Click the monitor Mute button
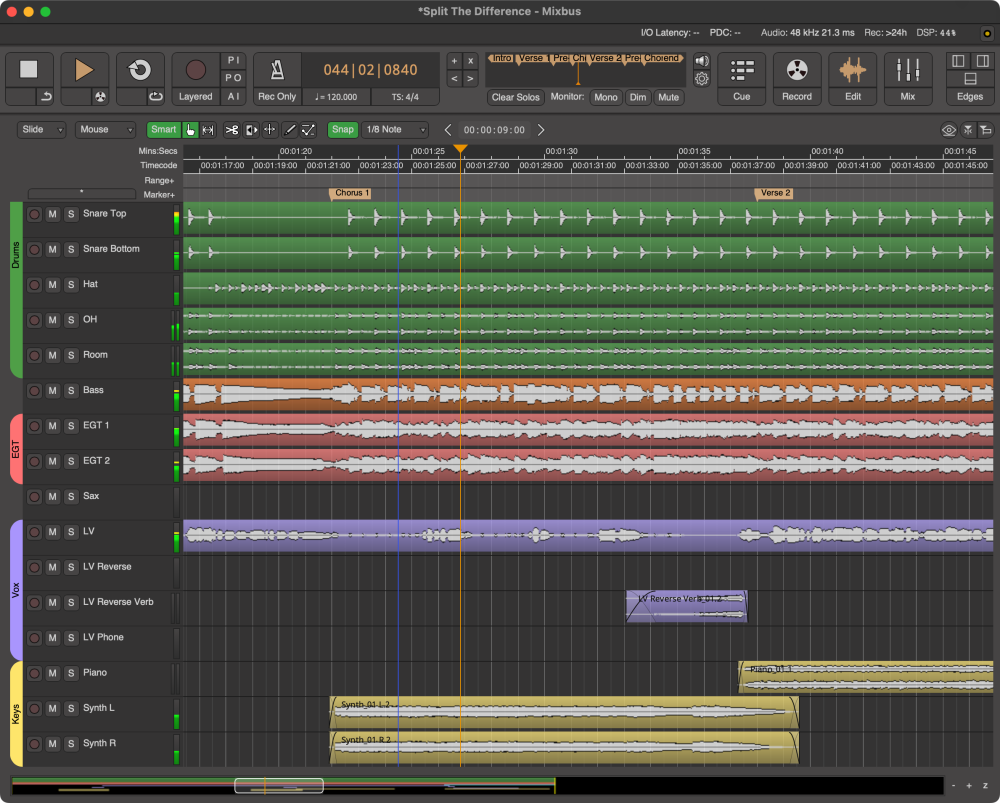1000x803 pixels. [x=668, y=97]
